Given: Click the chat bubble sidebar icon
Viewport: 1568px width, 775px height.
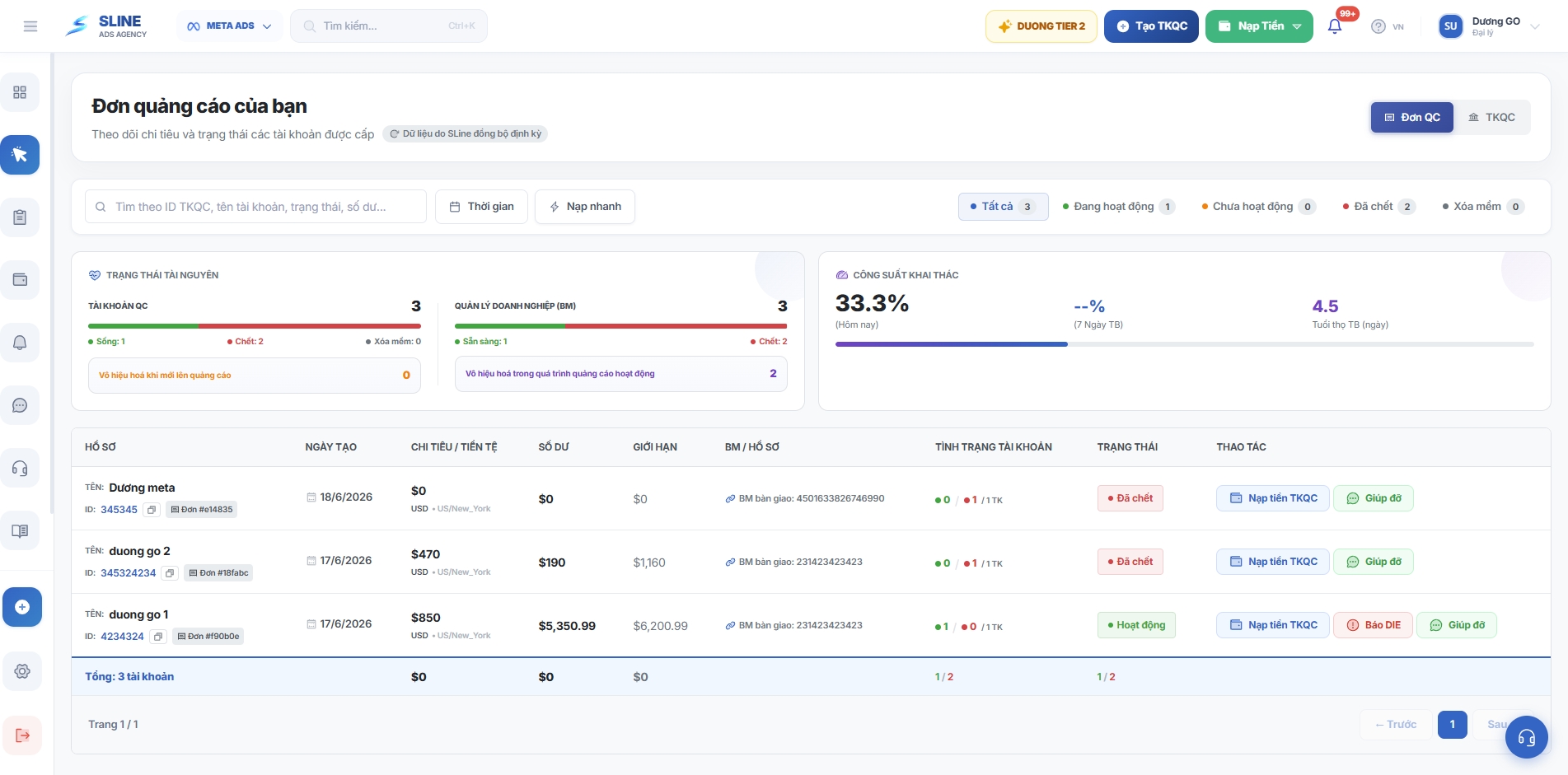Looking at the screenshot, I should point(20,405).
